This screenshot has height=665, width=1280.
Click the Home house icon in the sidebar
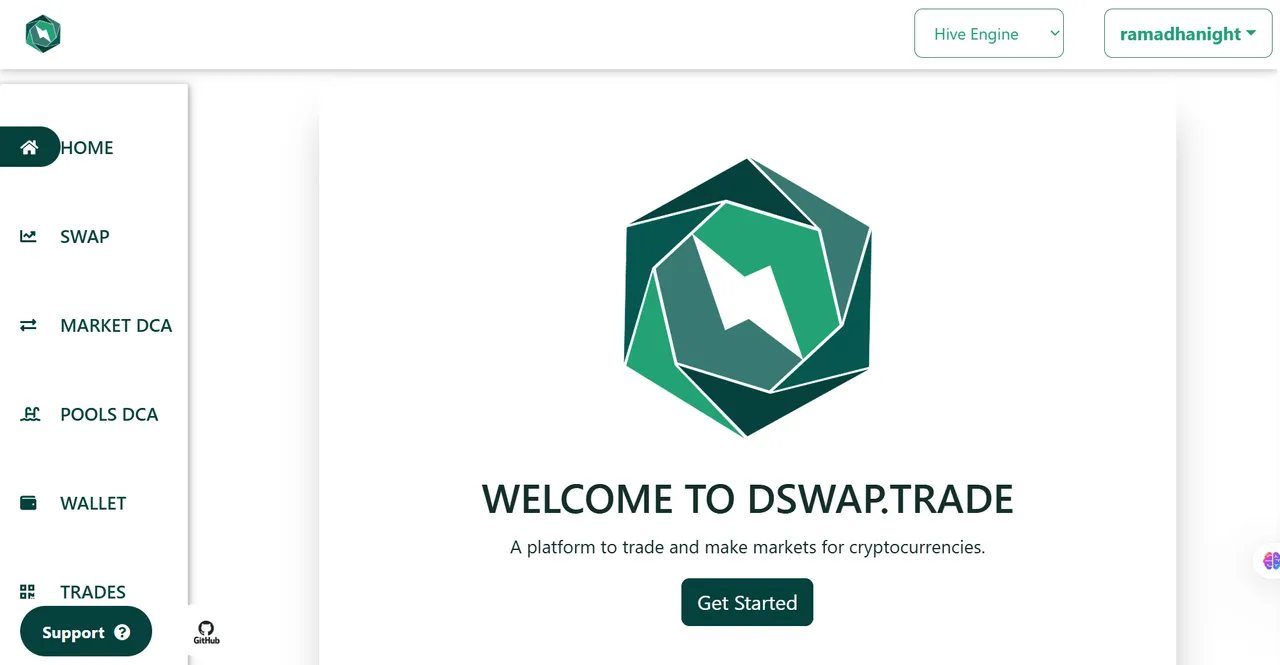point(29,147)
